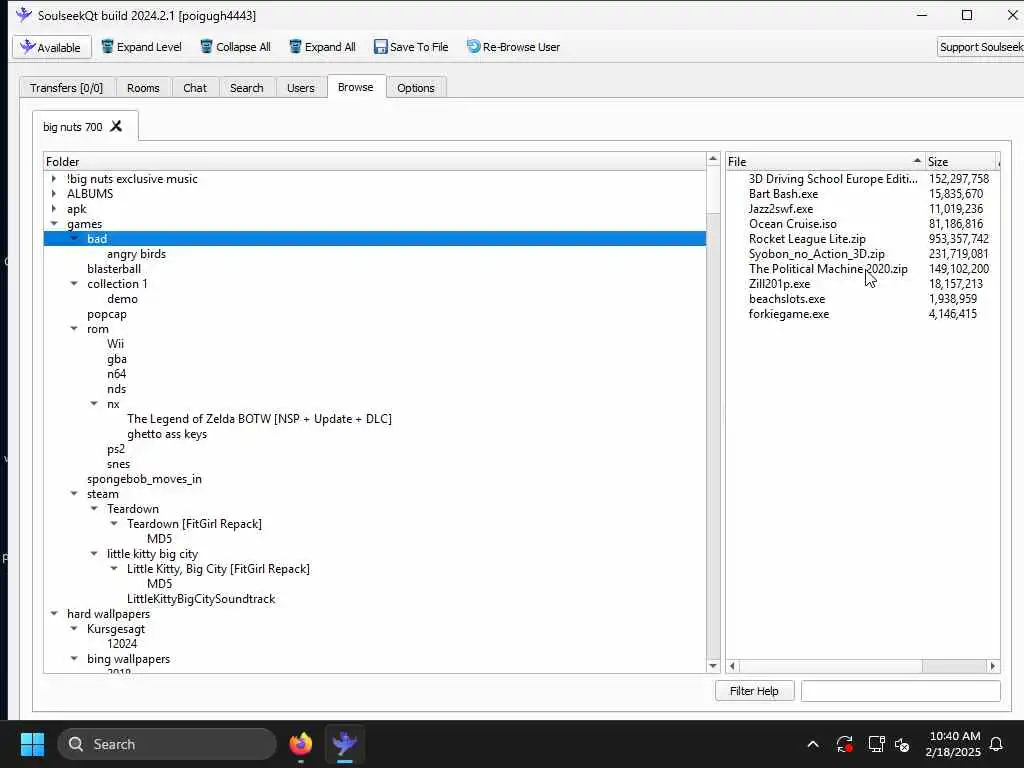Close the big nuts 700 browse tab
Image resolution: width=1024 pixels, height=768 pixels.
pyautogui.click(x=116, y=126)
